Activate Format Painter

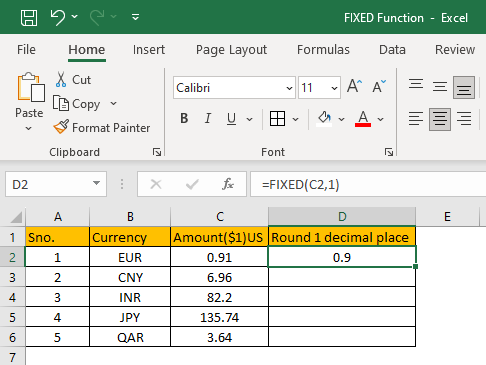pos(102,128)
